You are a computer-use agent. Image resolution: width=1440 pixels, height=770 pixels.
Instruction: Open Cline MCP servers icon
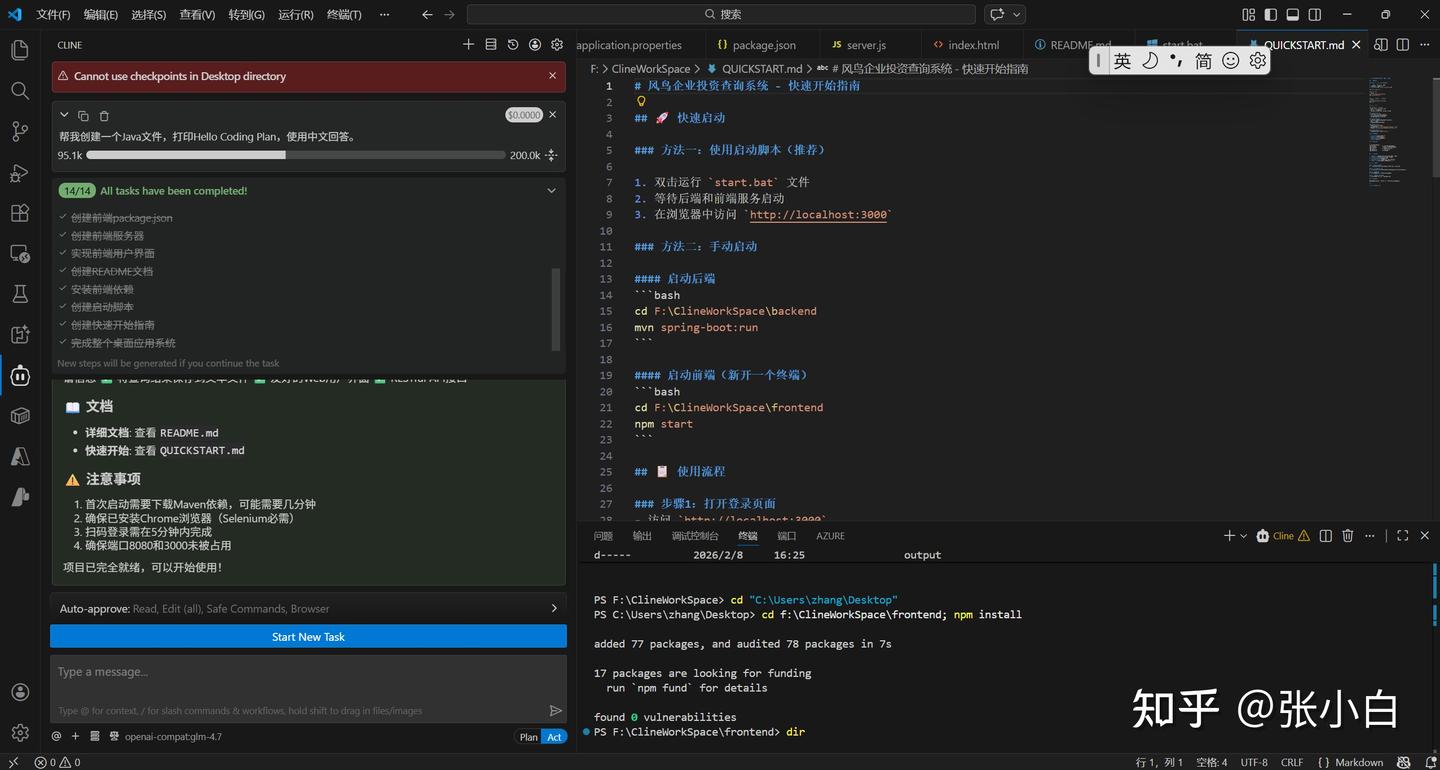point(491,44)
